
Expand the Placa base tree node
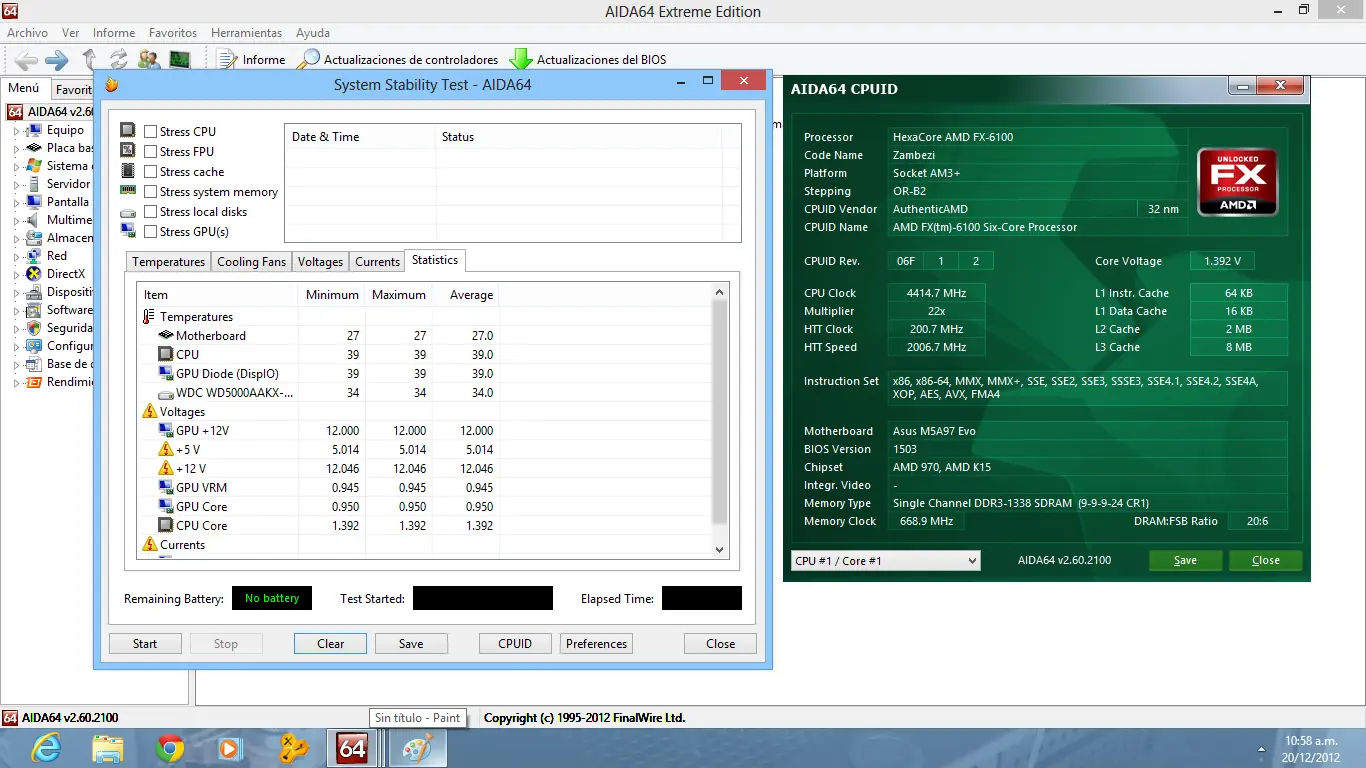click(16, 148)
